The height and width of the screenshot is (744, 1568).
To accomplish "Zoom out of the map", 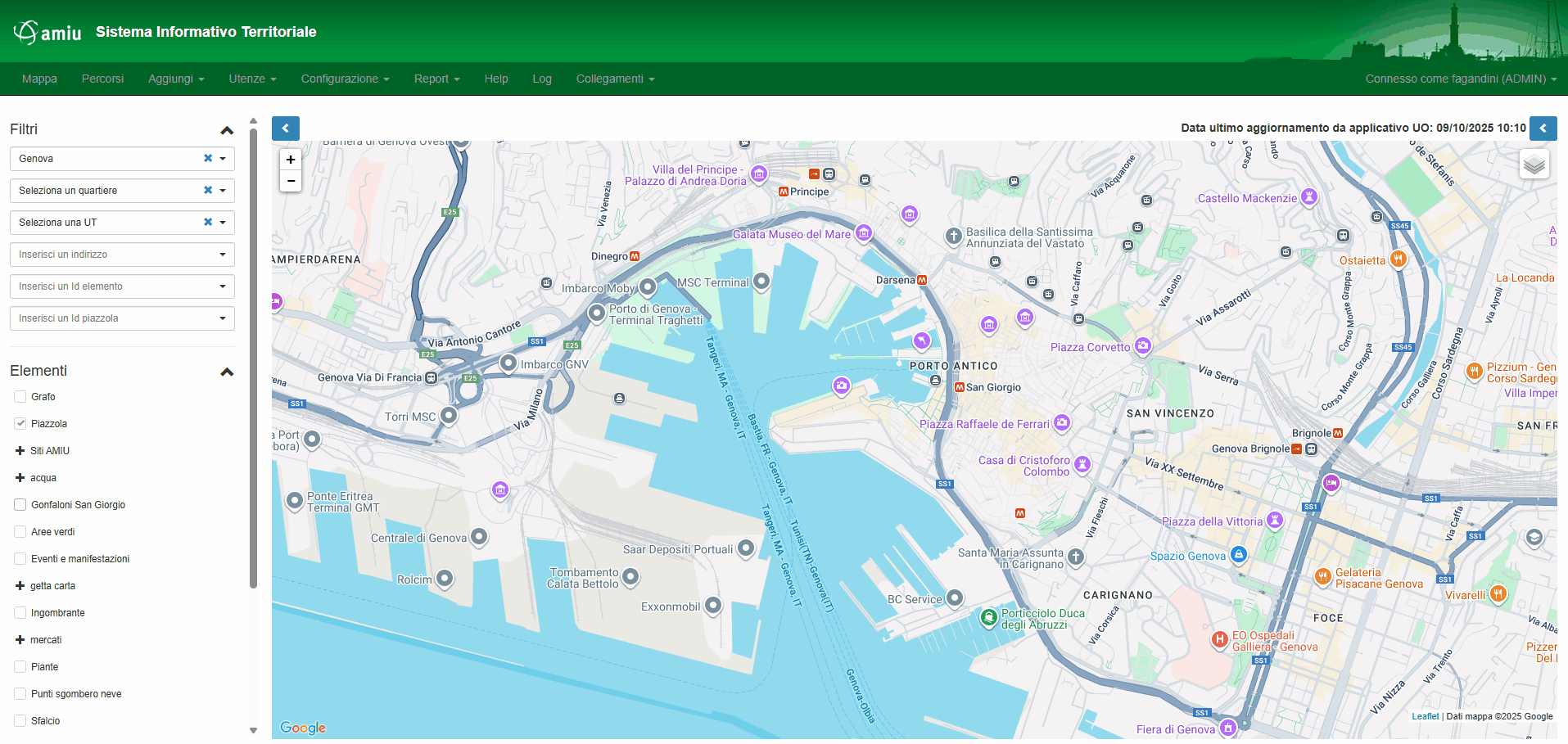I will coord(291,181).
